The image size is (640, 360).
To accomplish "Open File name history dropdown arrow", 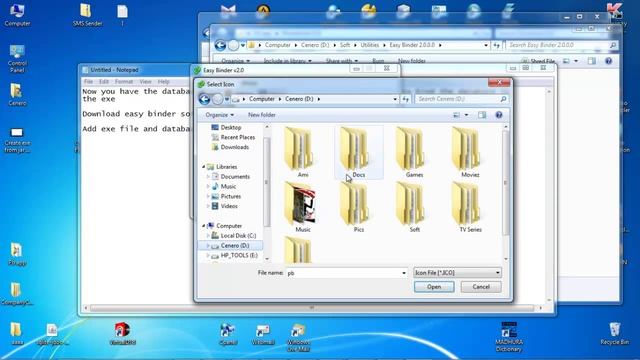I will point(404,273).
